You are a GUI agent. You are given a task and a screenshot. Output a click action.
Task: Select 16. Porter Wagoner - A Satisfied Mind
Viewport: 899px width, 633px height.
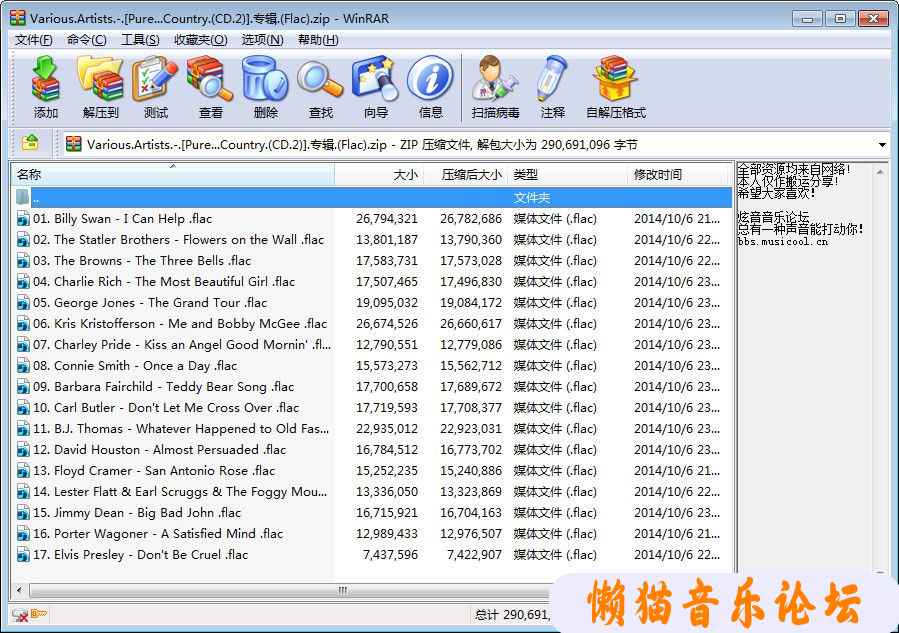[x=158, y=534]
